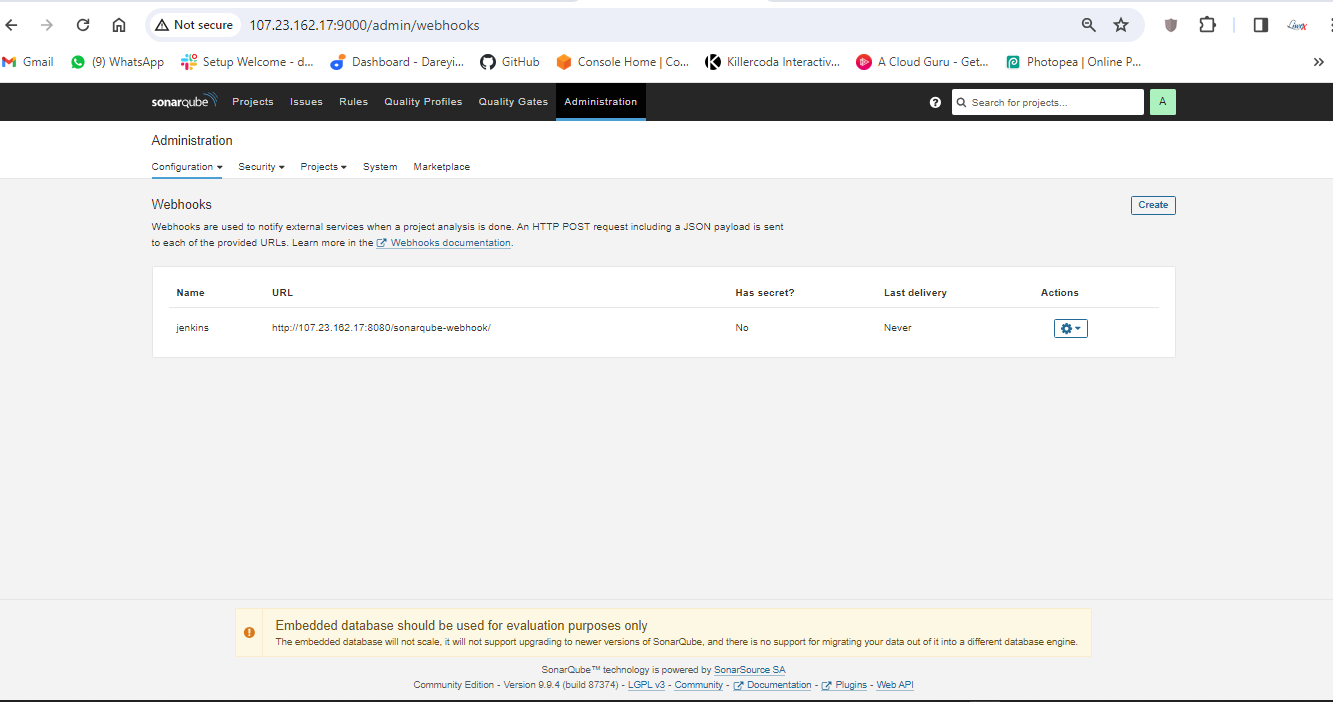This screenshot has width=1333, height=702.
Task: Click the SonarQube logo in navbar
Action: (184, 101)
